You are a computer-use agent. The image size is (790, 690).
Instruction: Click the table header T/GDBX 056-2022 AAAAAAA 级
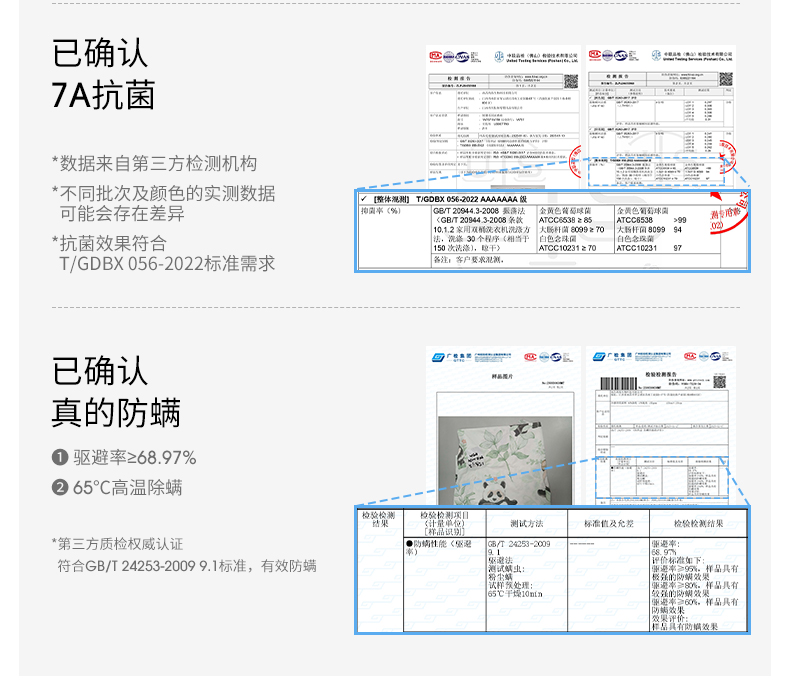pyautogui.click(x=471, y=199)
